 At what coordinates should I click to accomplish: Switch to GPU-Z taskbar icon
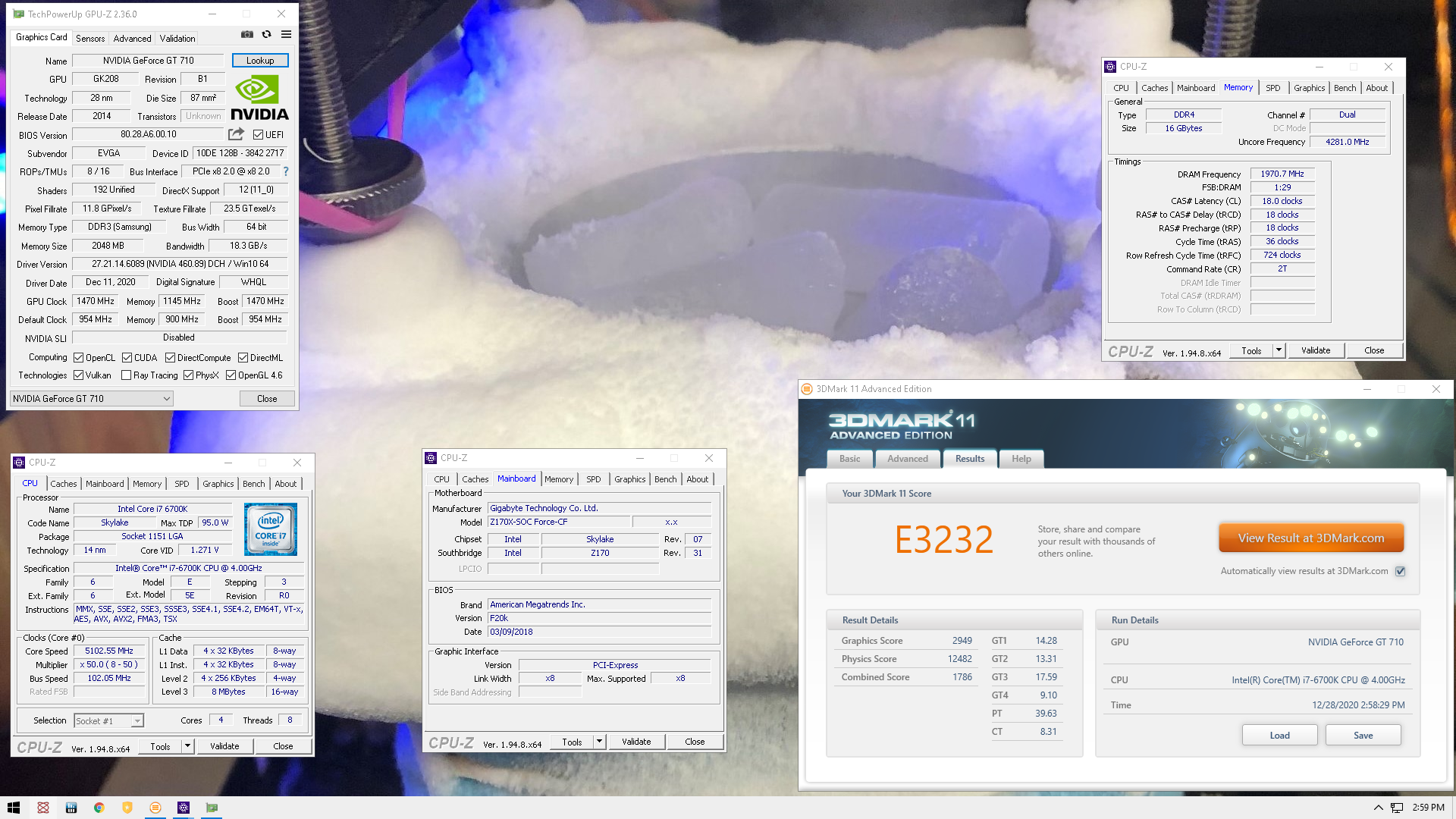coord(212,808)
